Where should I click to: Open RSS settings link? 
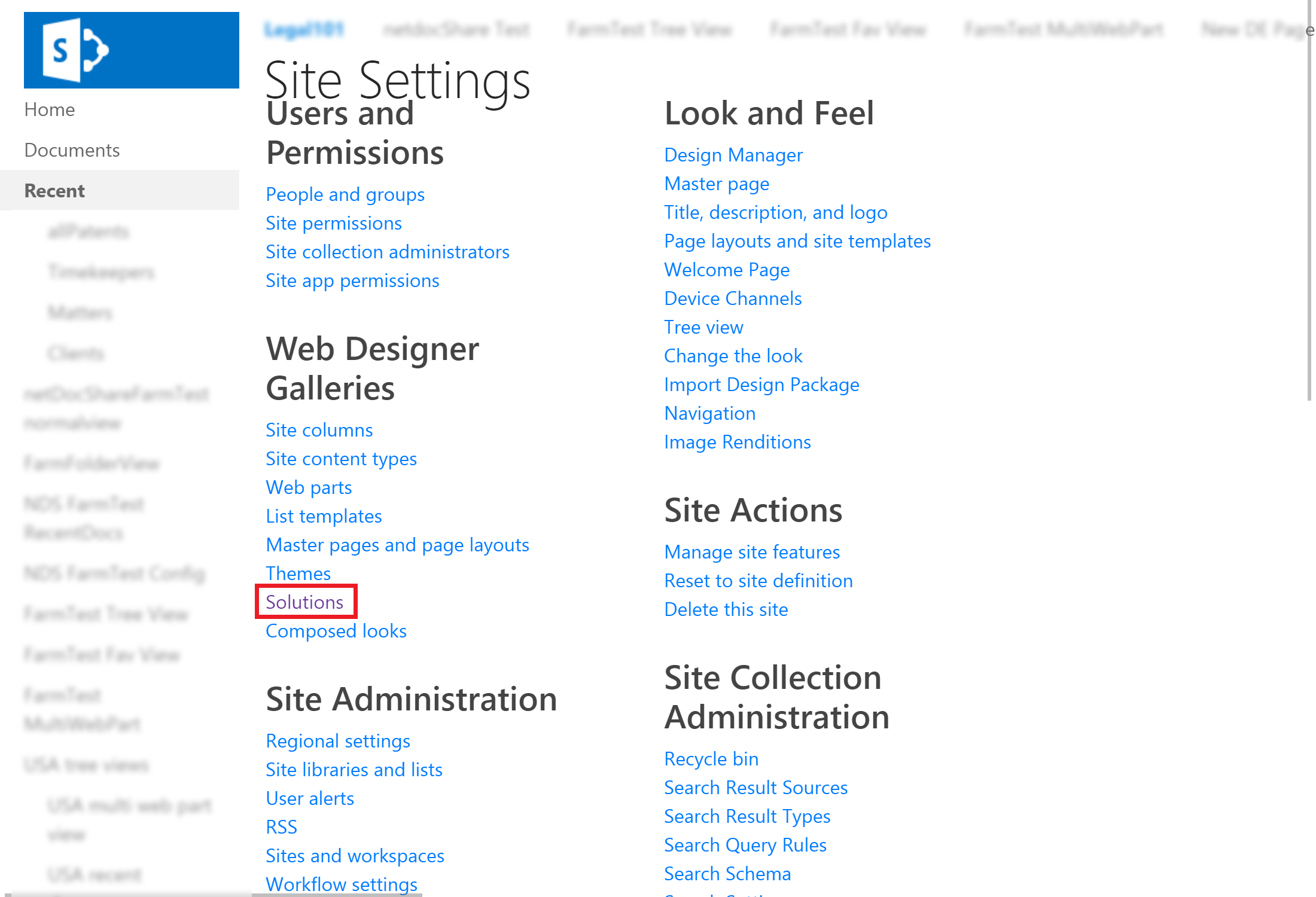[281, 827]
